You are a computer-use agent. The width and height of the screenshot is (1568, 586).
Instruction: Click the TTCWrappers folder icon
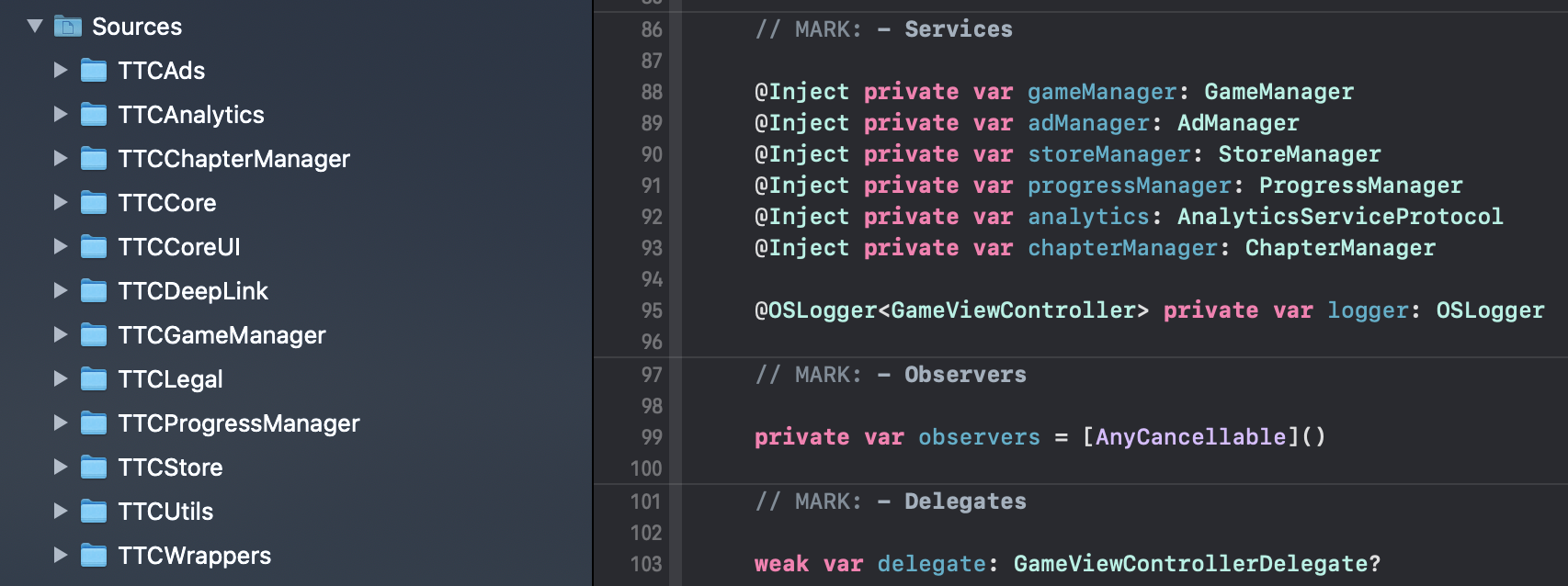point(94,556)
